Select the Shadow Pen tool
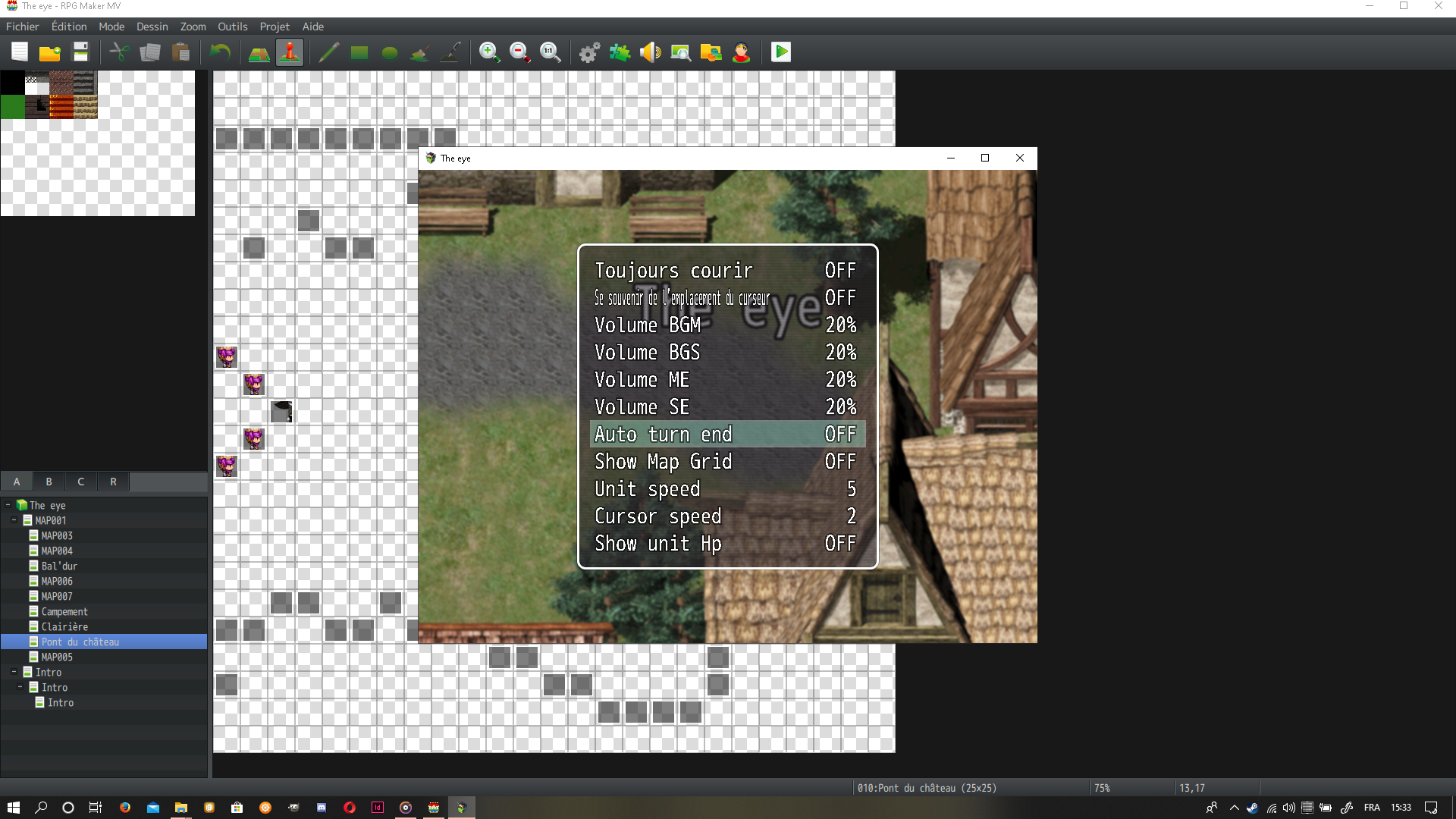This screenshot has height=819, width=1456. (450, 52)
